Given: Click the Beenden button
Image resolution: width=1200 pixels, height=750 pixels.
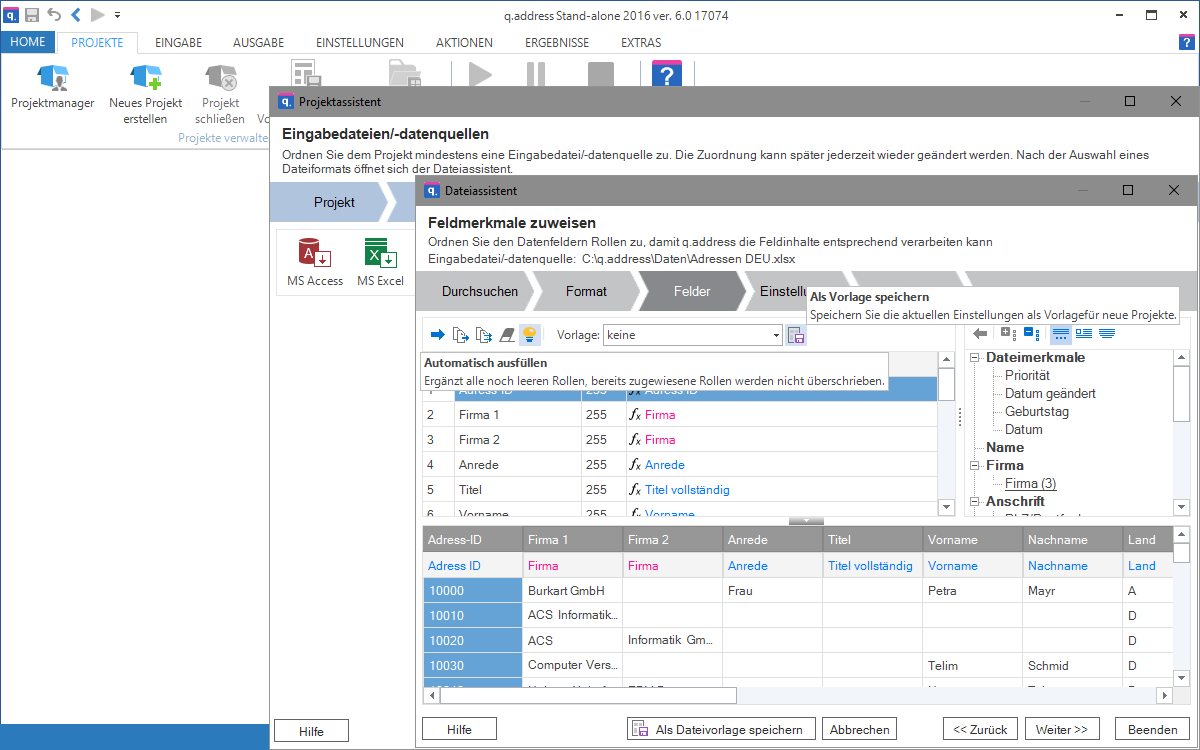Looking at the screenshot, I should point(1152,730).
